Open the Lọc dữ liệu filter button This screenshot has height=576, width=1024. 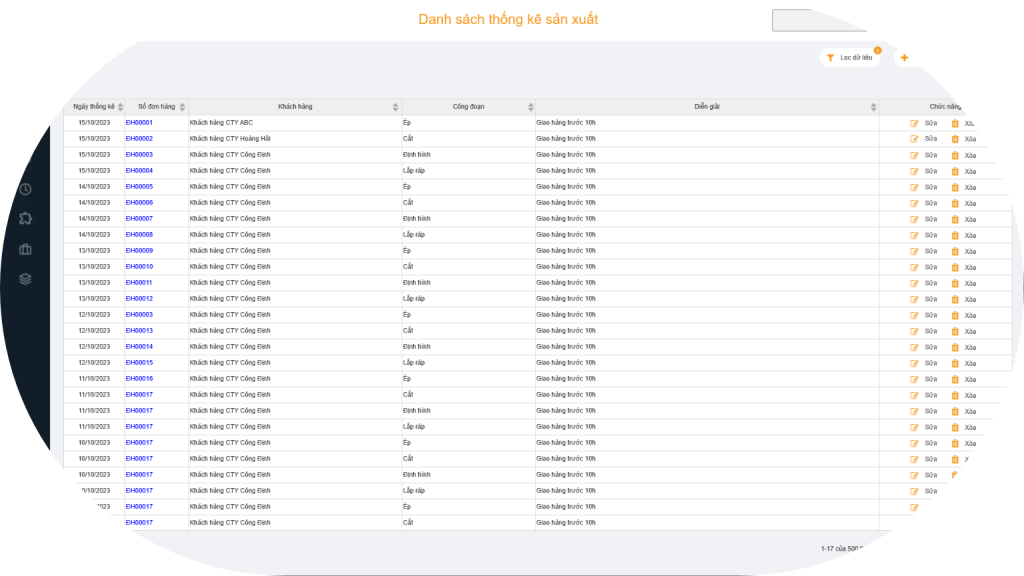[x=849, y=58]
